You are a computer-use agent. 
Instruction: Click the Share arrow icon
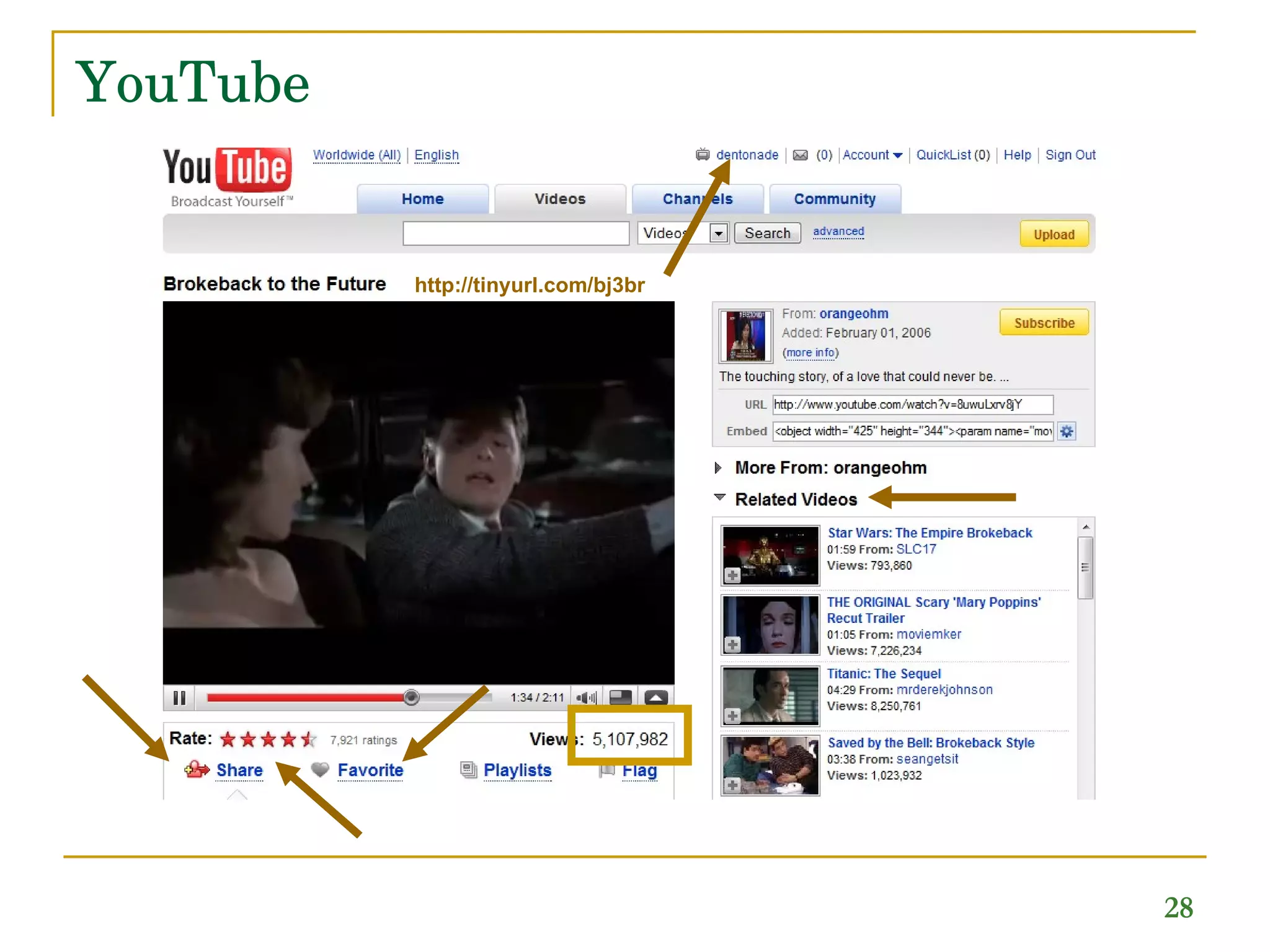point(197,770)
